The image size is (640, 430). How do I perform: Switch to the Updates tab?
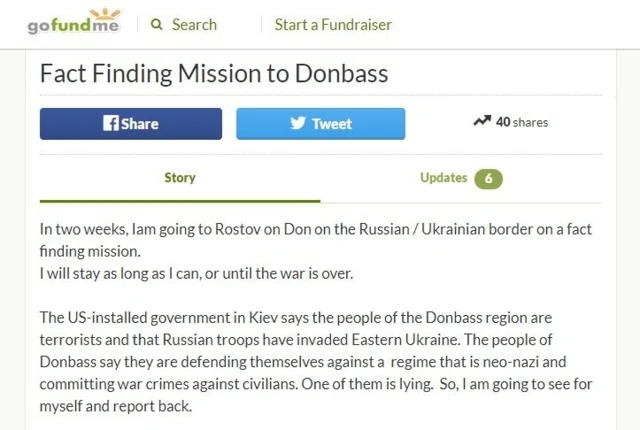click(x=444, y=178)
